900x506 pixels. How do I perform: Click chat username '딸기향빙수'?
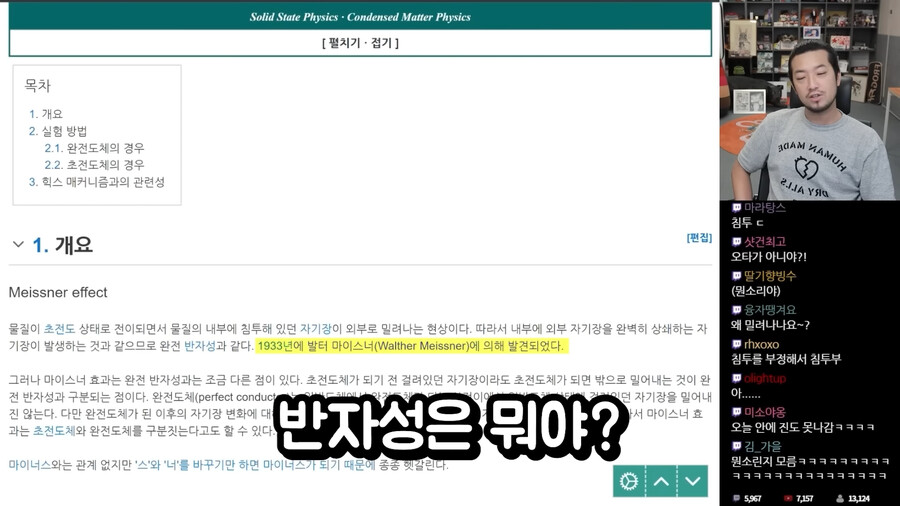tap(770, 276)
